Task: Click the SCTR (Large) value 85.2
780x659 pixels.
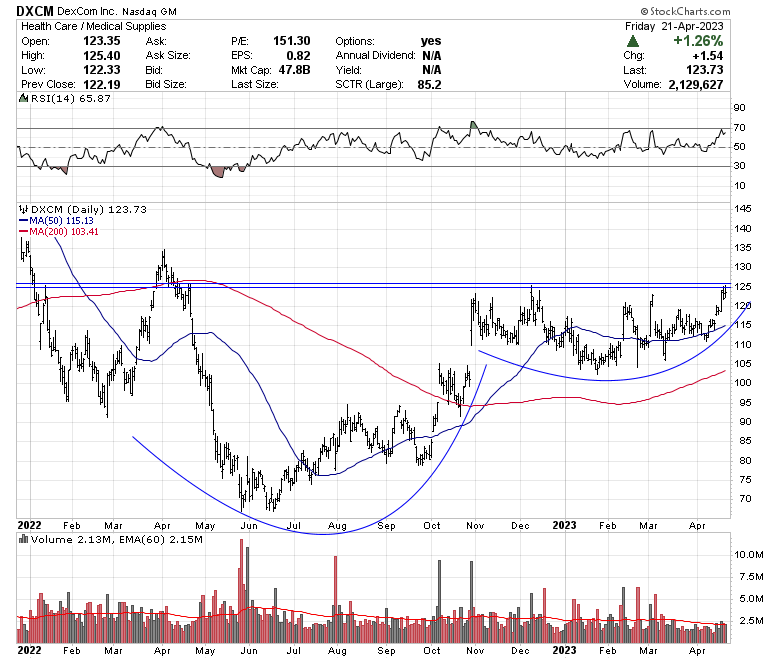Action: pyautogui.click(x=430, y=84)
